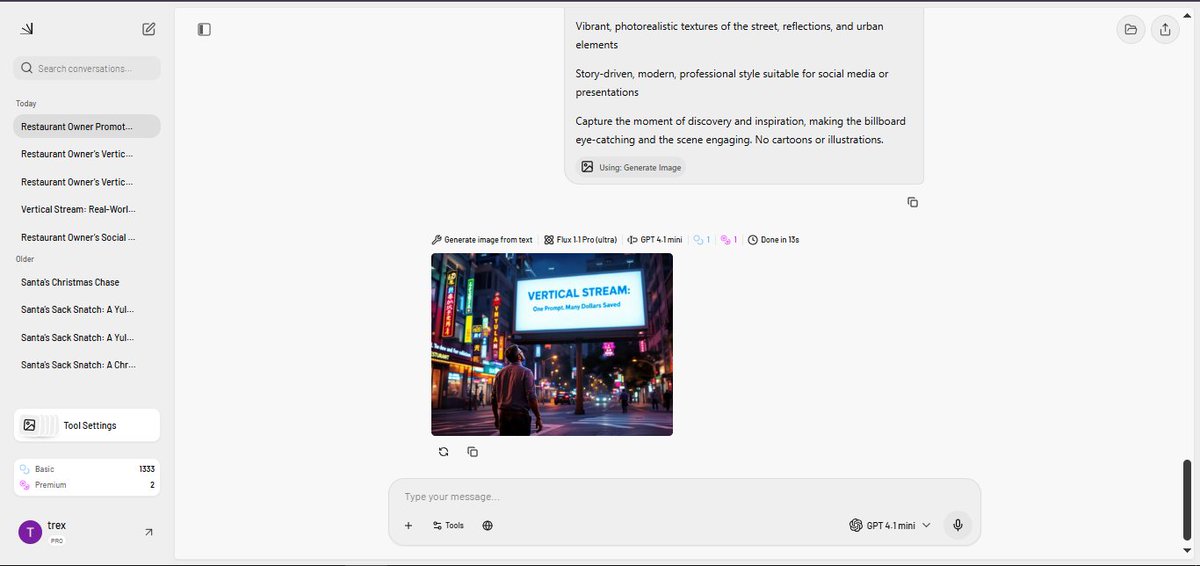This screenshot has width=1200, height=566.
Task: Click the vertical scrollbar thumb
Action: [1187, 502]
